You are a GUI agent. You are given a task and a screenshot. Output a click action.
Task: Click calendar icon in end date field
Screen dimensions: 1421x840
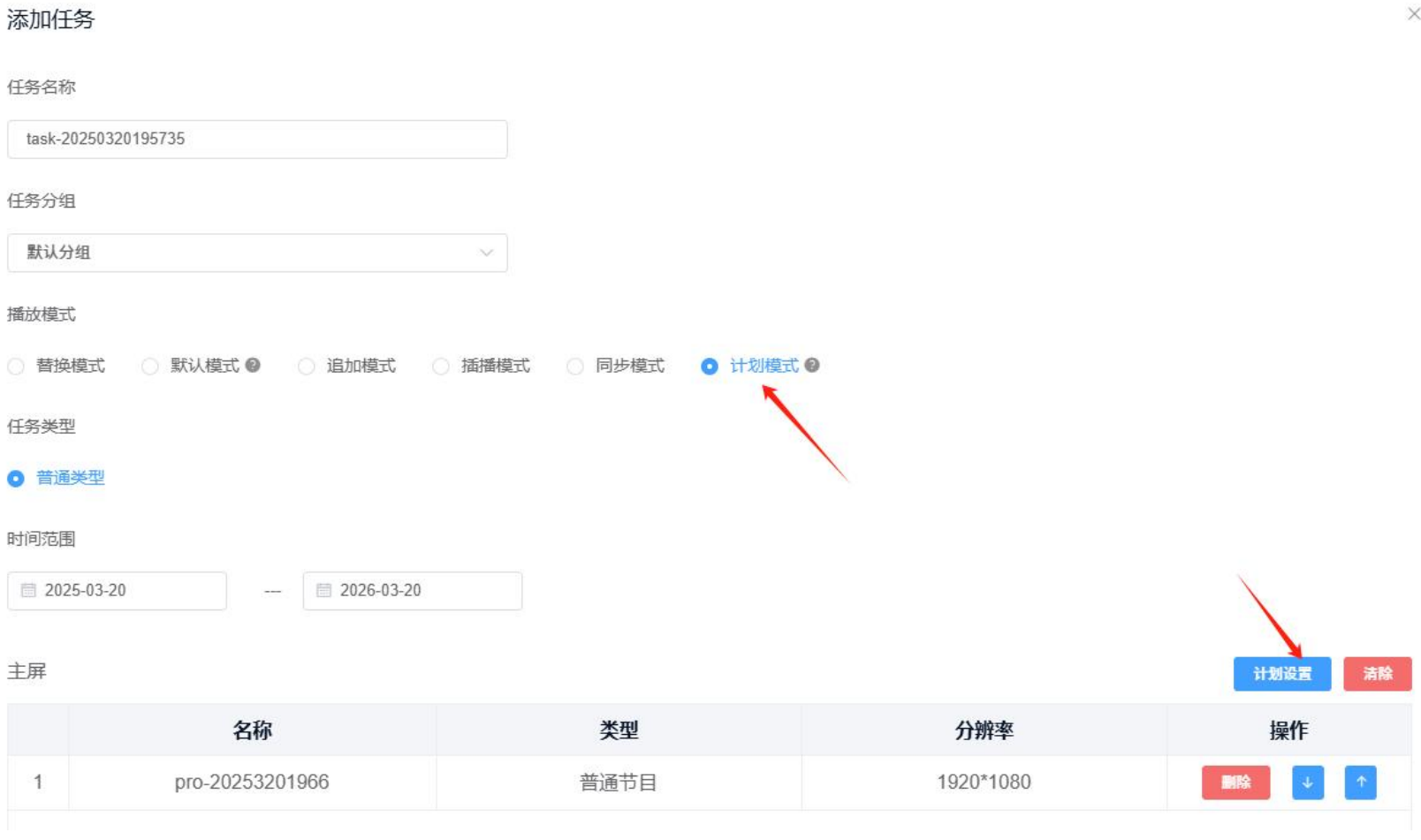(323, 590)
